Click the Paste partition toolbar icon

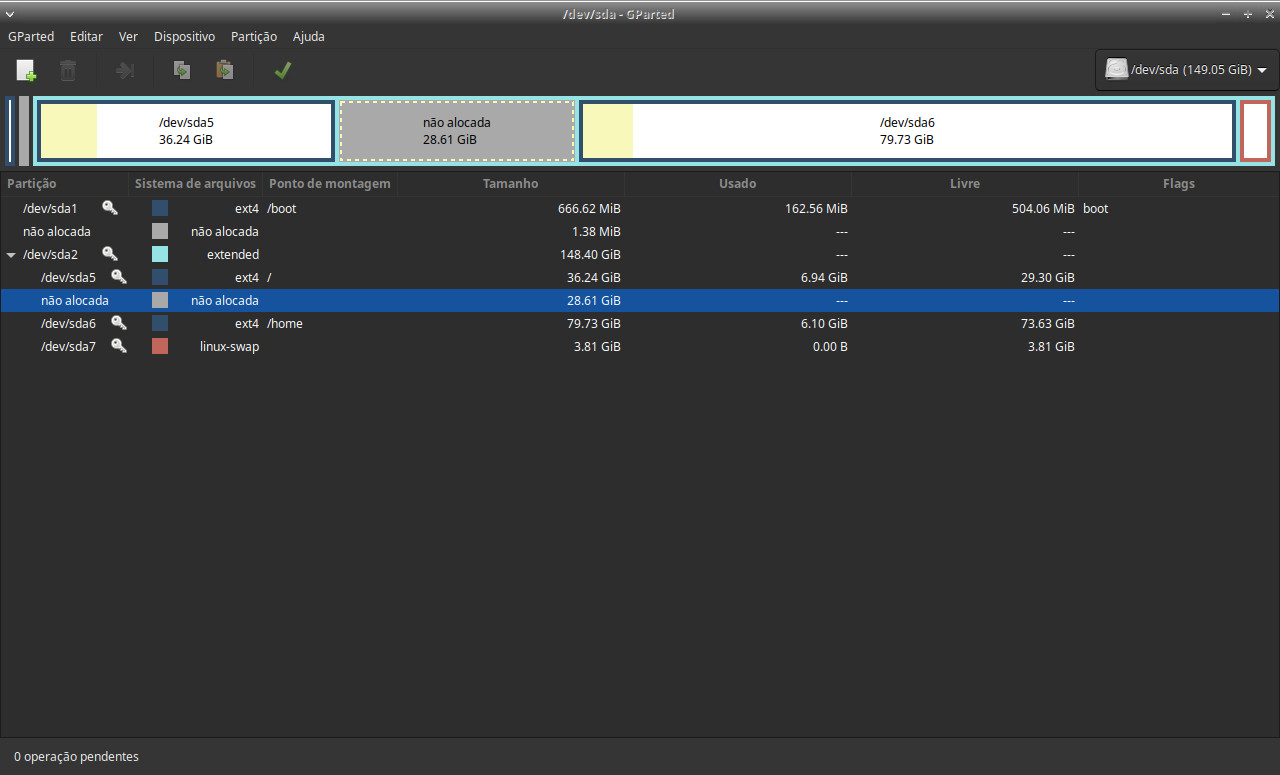pyautogui.click(x=225, y=71)
